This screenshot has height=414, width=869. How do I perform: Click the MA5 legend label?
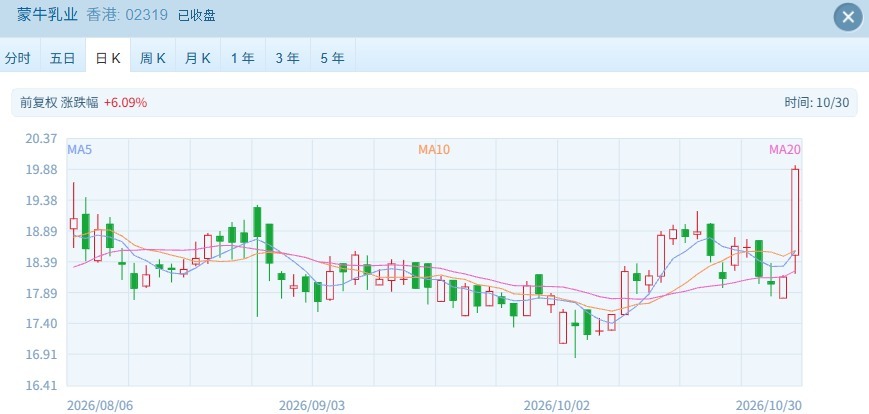[79, 149]
